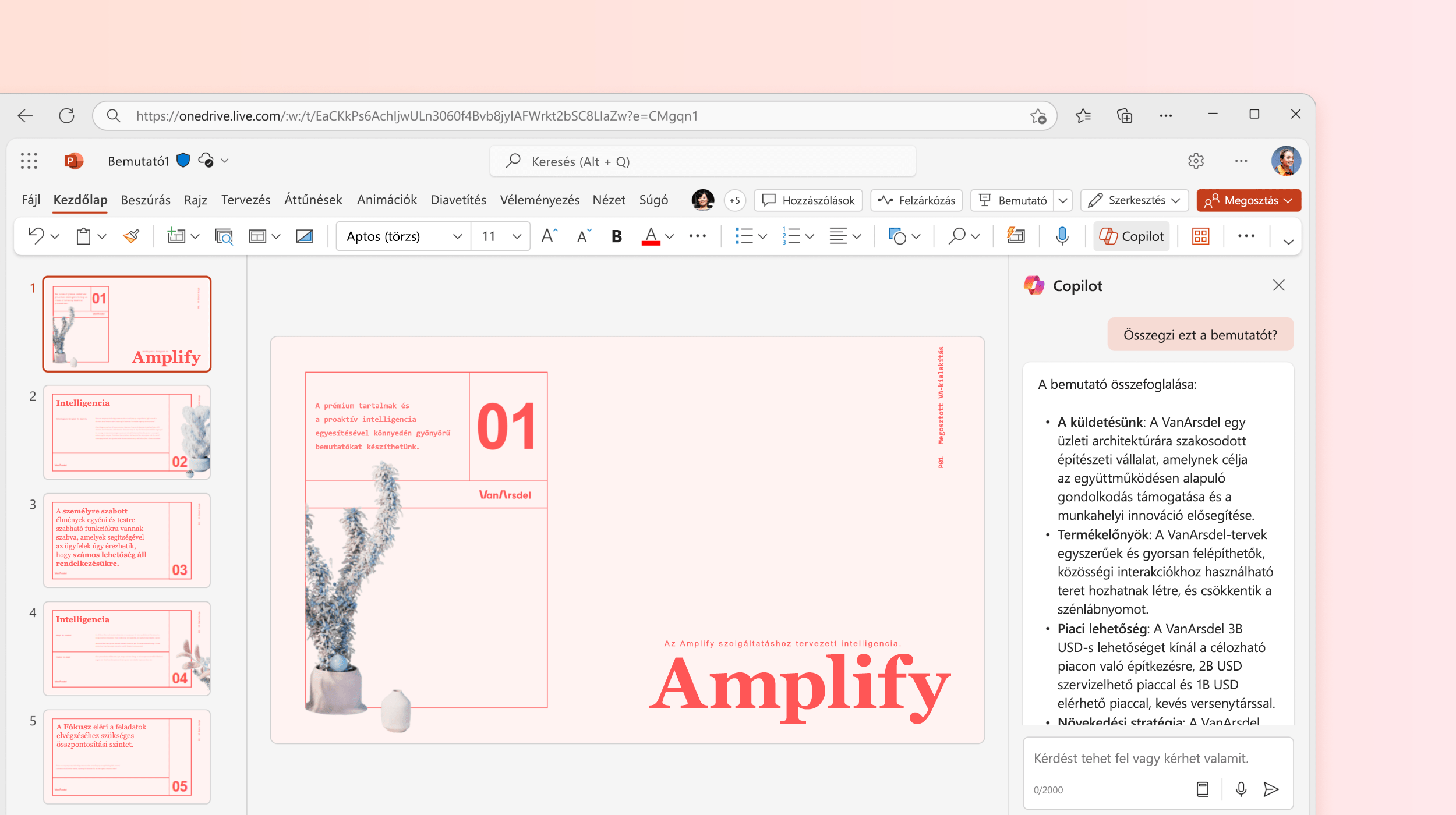Click the cloud save status icon
The image size is (1456, 815).
206,160
